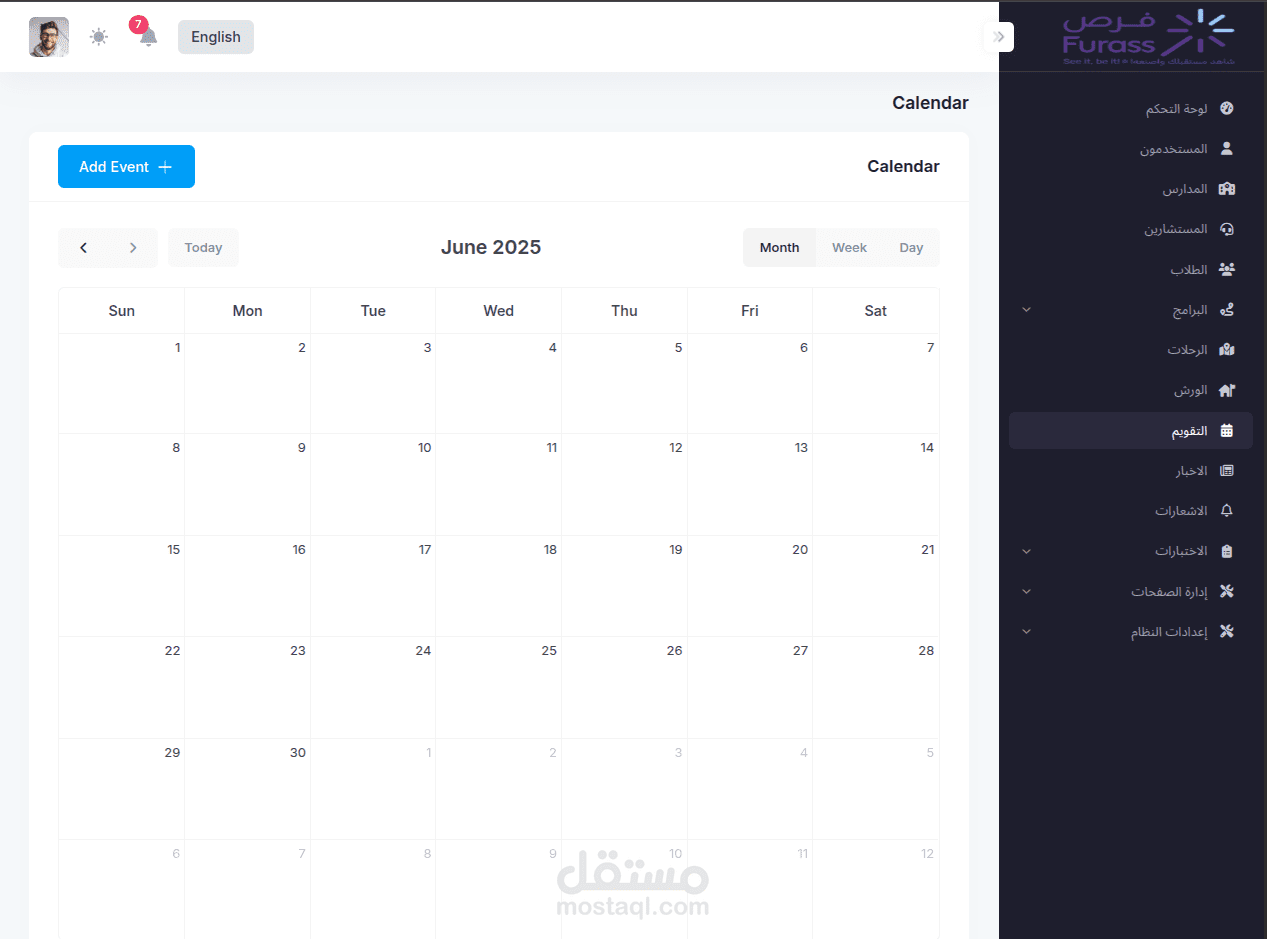Click the page management tools icon
The width and height of the screenshot is (1267, 939).
1227,592
